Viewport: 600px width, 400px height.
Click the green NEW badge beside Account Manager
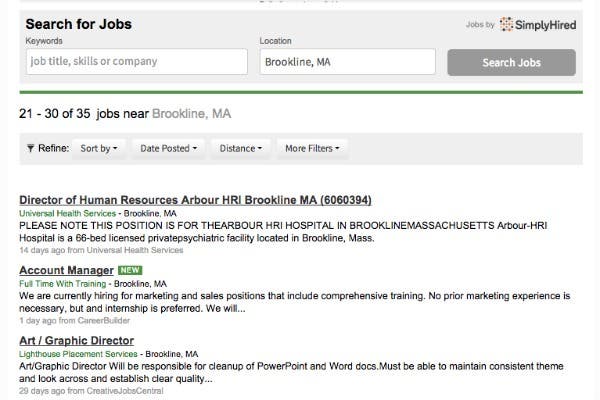coord(130,270)
